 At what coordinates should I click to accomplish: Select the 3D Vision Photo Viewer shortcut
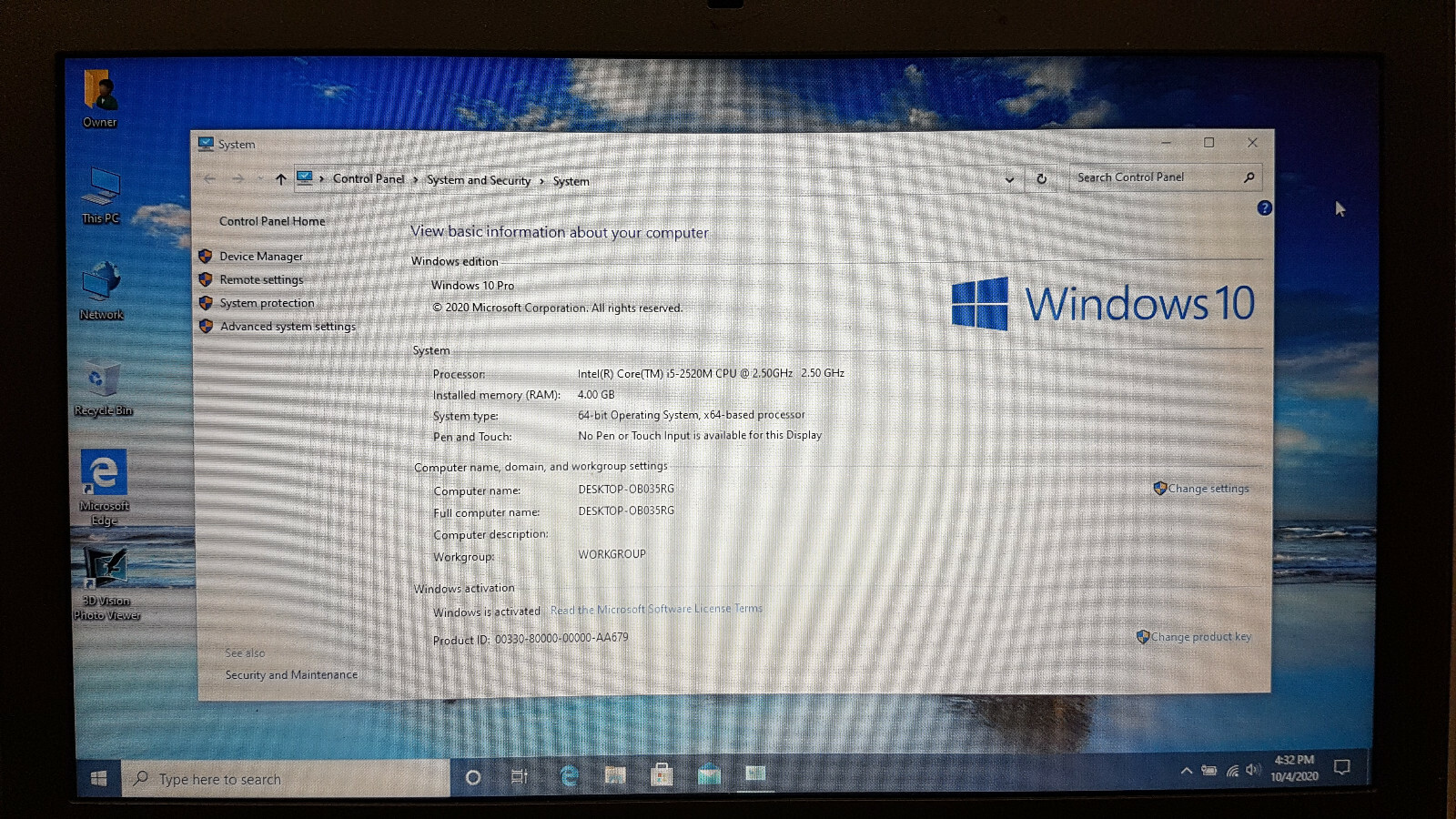coord(106,583)
